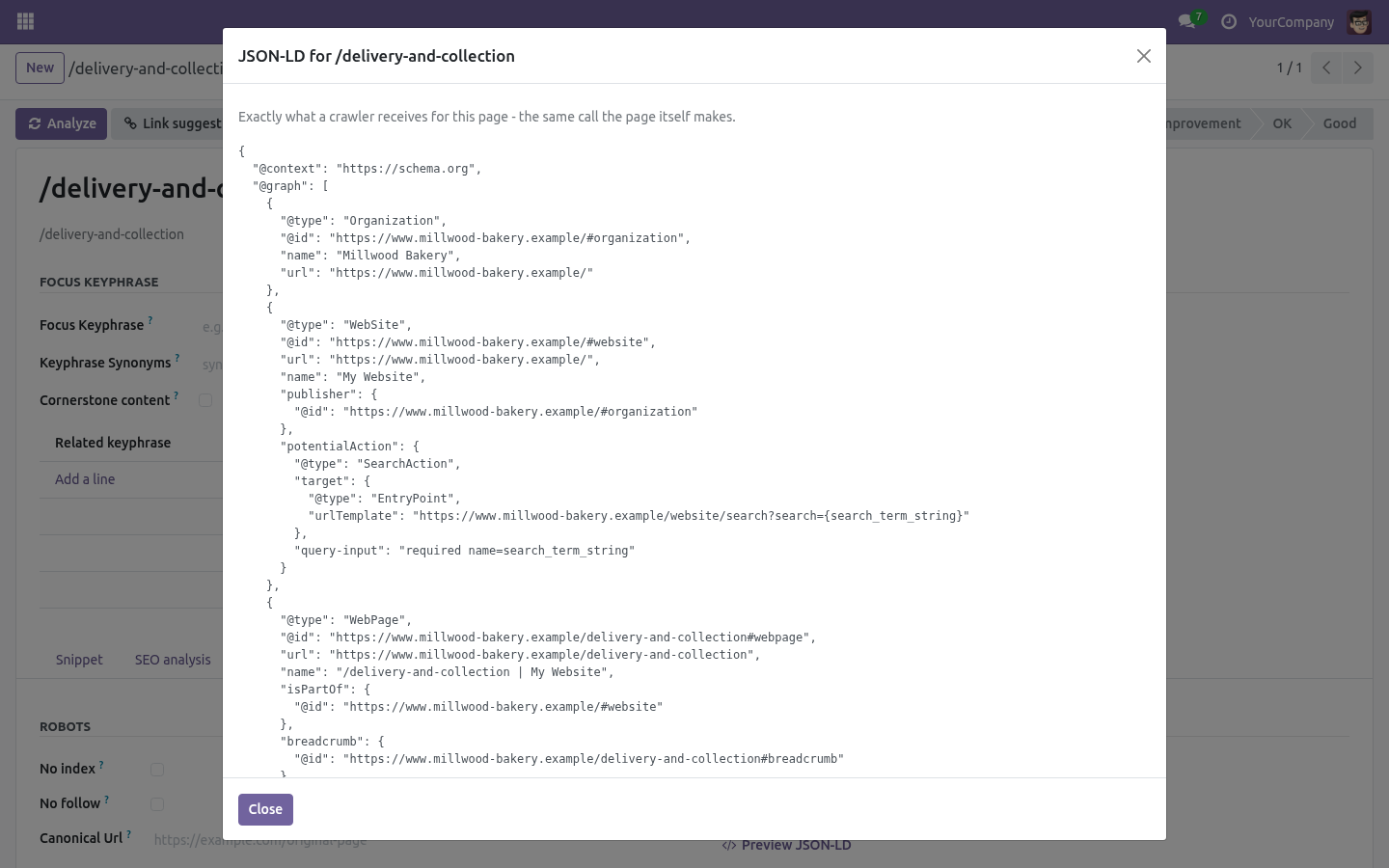
Task: Click the "@type": "Organization" line
Action: 364,221
